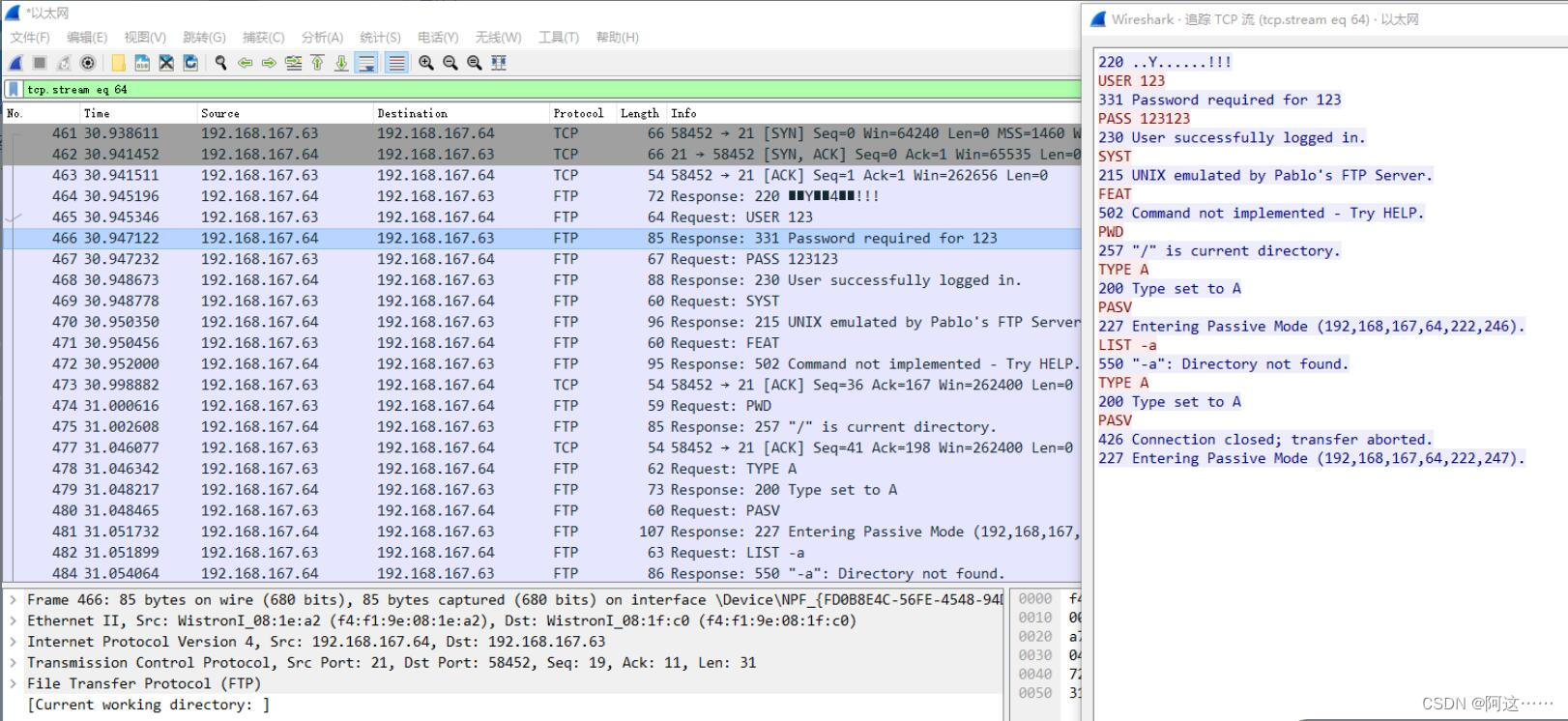
Task: Save the capture file icon
Action: click(x=142, y=63)
